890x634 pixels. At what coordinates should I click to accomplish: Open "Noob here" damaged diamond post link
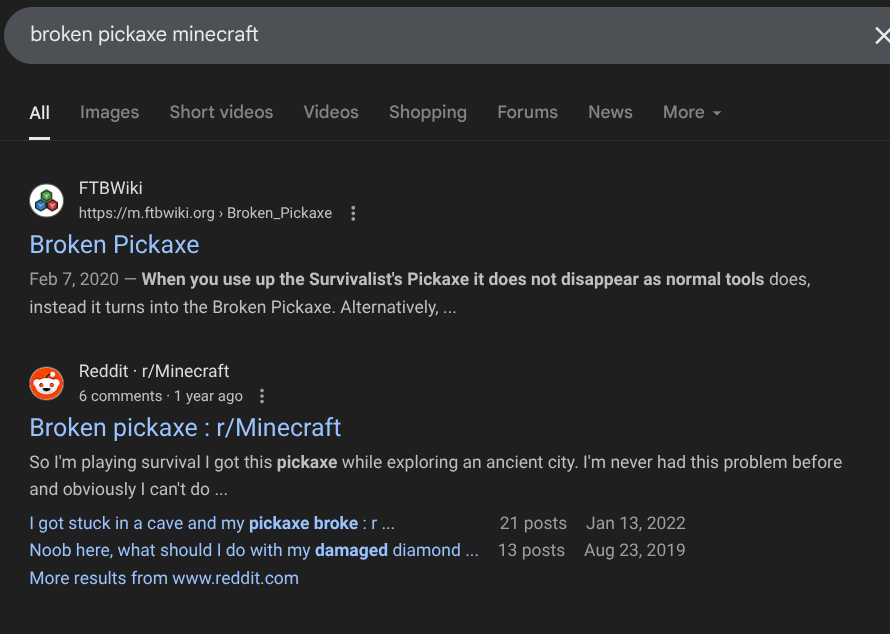[x=253, y=550]
